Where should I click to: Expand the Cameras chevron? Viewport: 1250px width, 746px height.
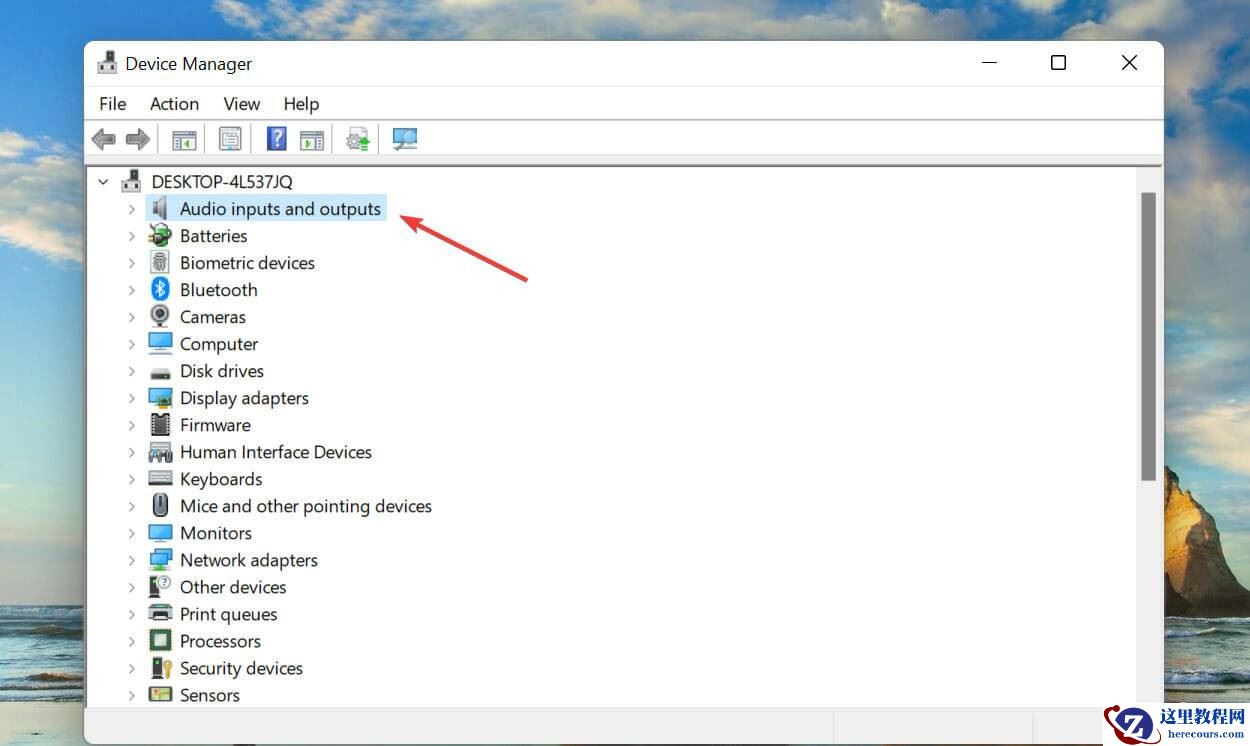point(131,317)
